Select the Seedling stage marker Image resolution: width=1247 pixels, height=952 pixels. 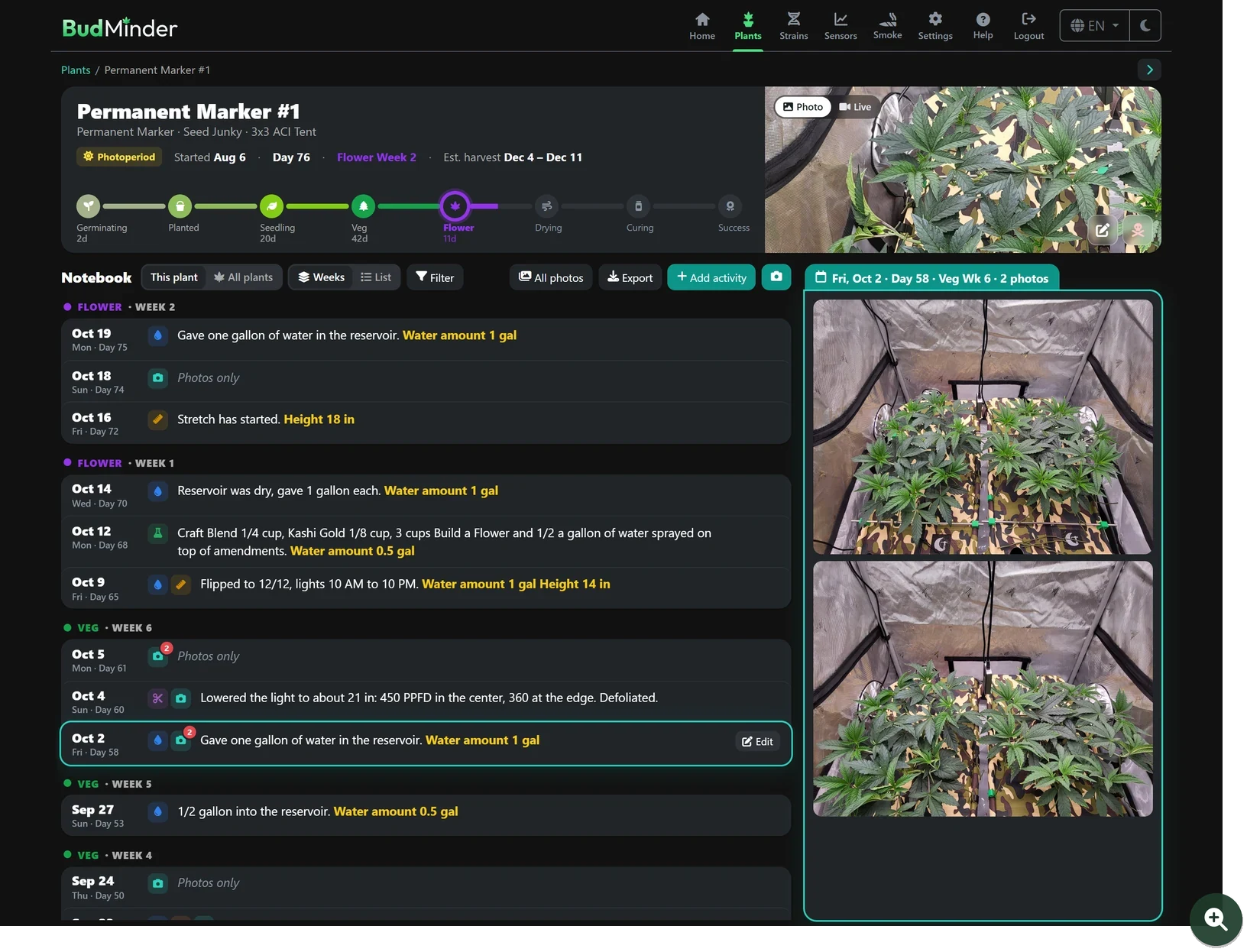click(271, 206)
